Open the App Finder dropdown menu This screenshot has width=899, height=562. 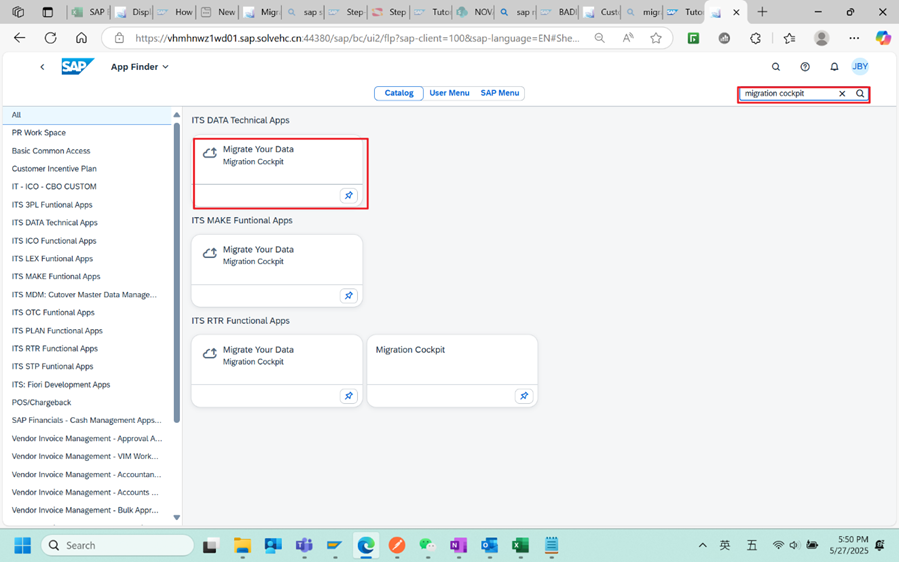[140, 67]
